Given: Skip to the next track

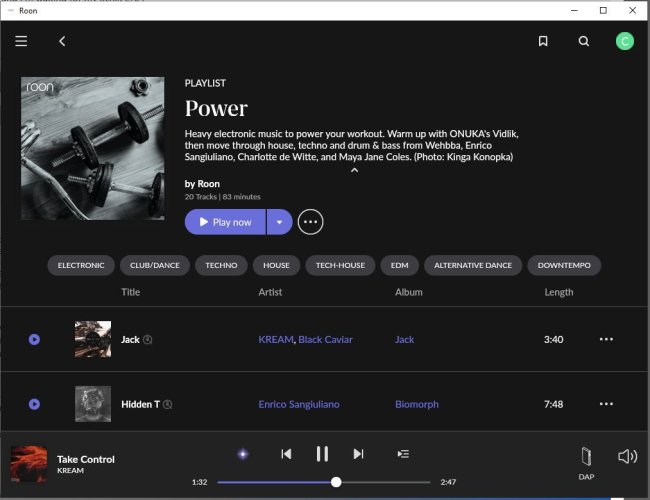Looking at the screenshot, I should [359, 454].
